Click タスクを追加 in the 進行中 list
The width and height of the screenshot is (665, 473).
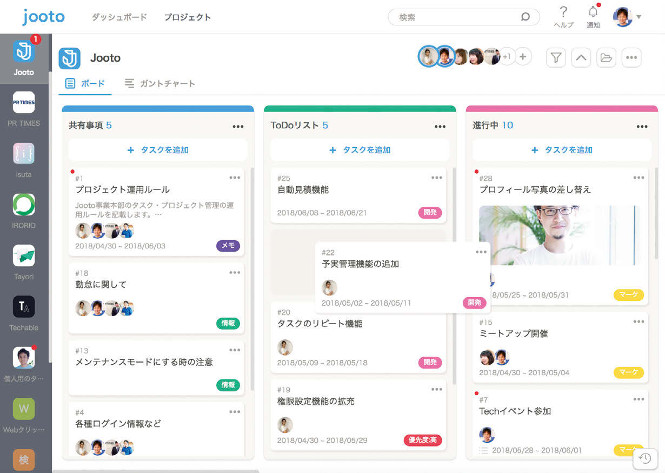pyautogui.click(x=562, y=150)
